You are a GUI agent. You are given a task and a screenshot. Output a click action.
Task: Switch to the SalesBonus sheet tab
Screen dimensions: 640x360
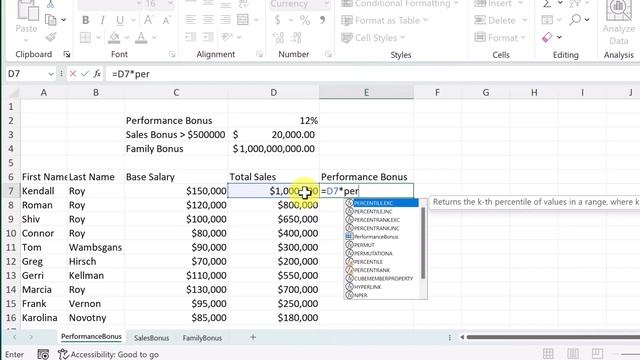coord(151,338)
